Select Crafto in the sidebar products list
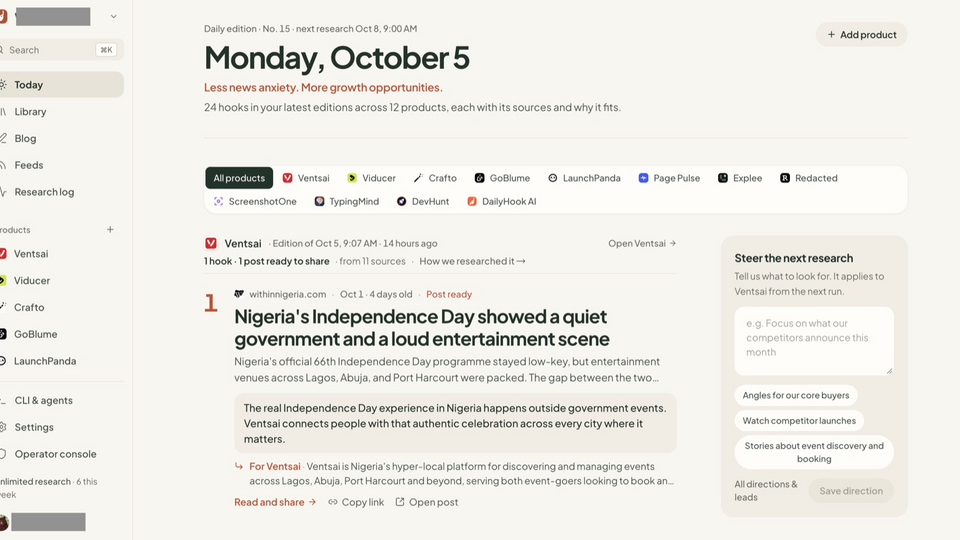Image resolution: width=960 pixels, height=540 pixels. [29, 307]
